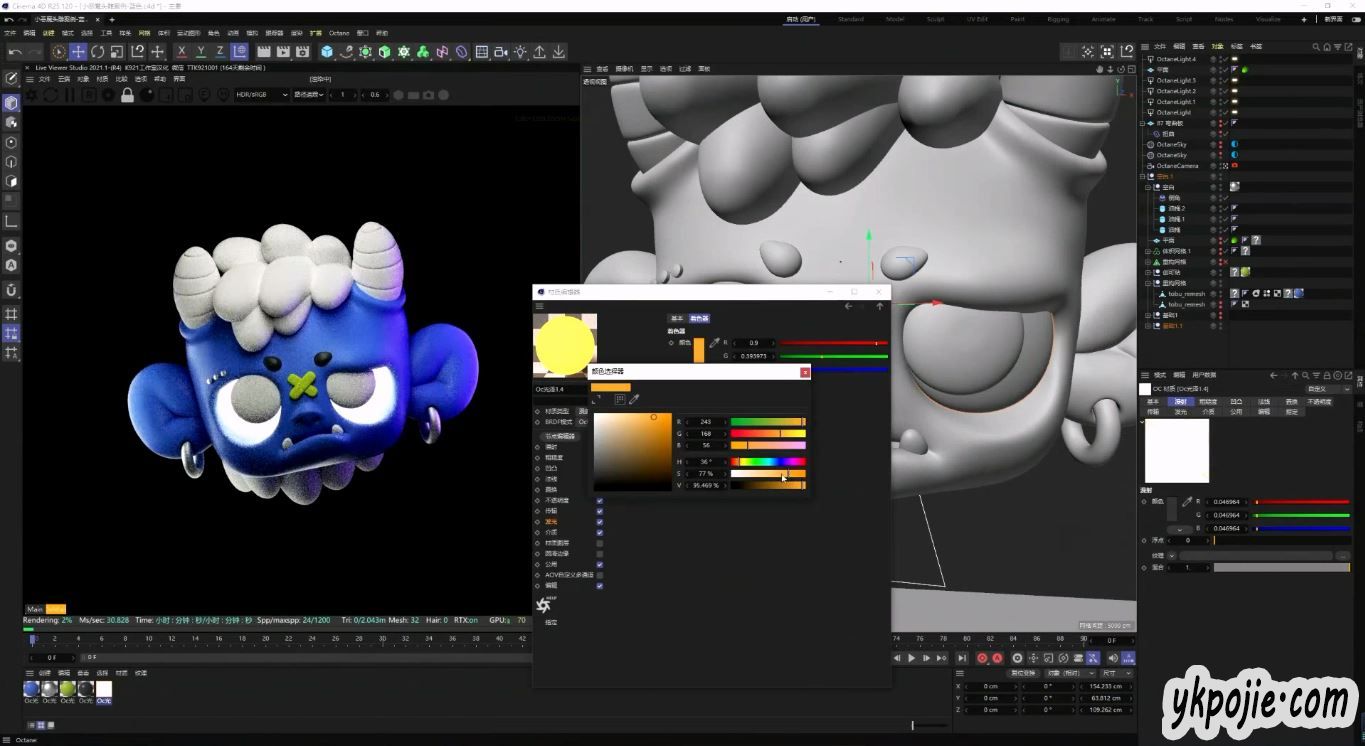Click the lock icon in Live Viewer
This screenshot has width=1365, height=746.
127,95
